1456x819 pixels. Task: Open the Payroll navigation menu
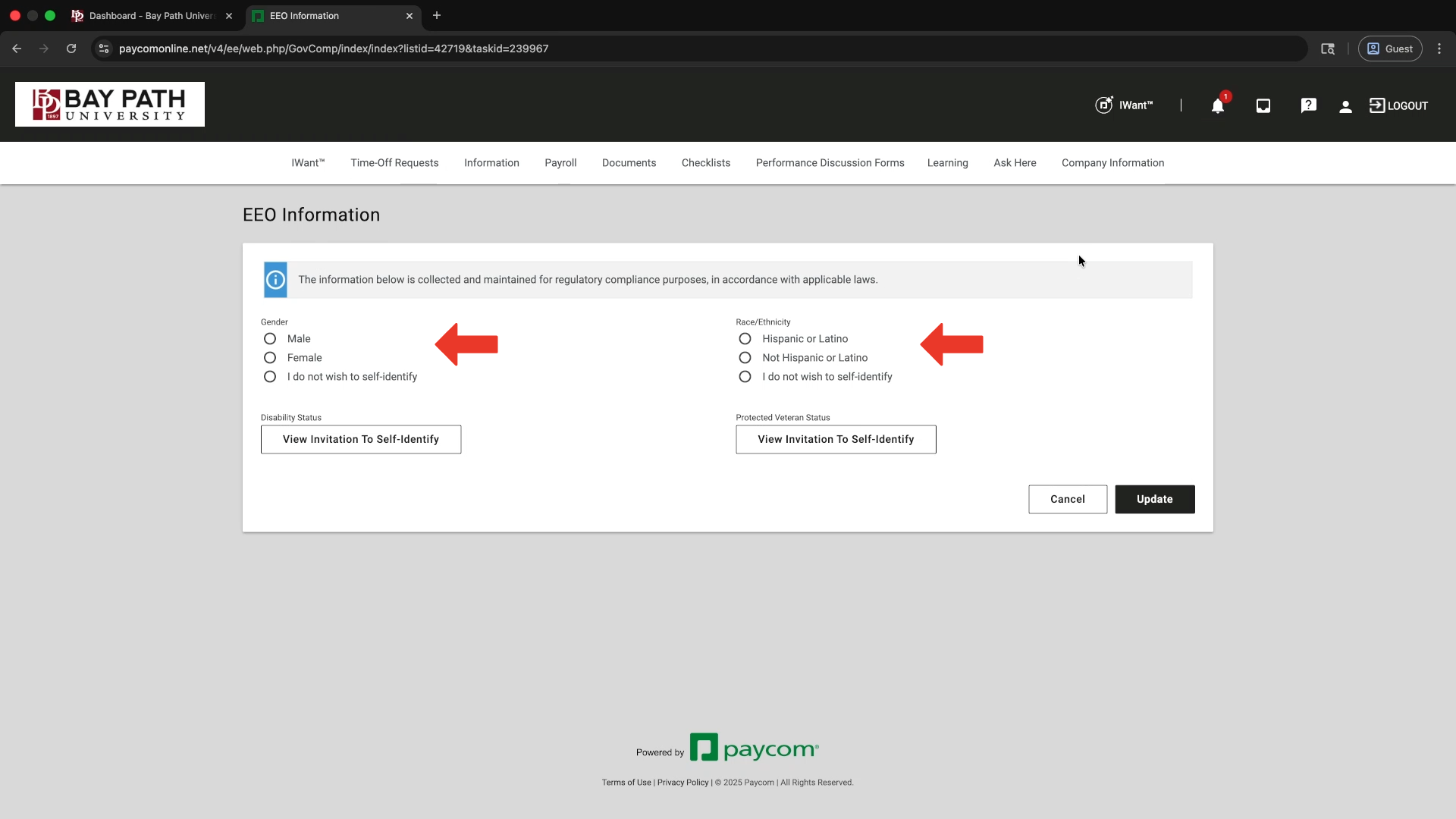pyautogui.click(x=560, y=163)
